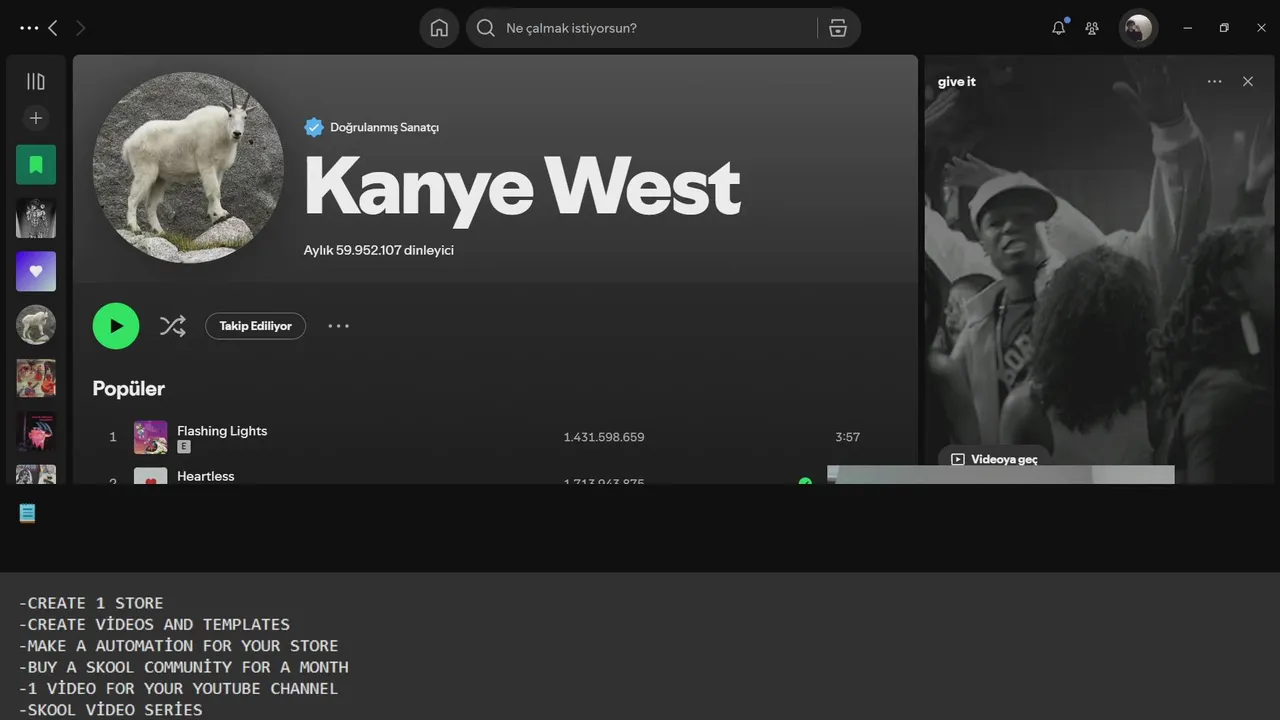1280x720 pixels.
Task: Open the green bookmark Your Episodes item
Action: point(36,164)
